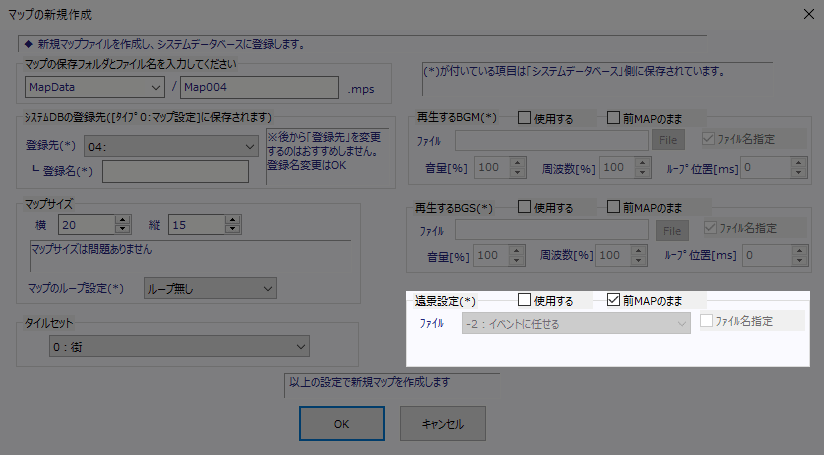The width and height of the screenshot is (824, 455).
Task: Click the 登録名 input field
Action: coord(175,171)
